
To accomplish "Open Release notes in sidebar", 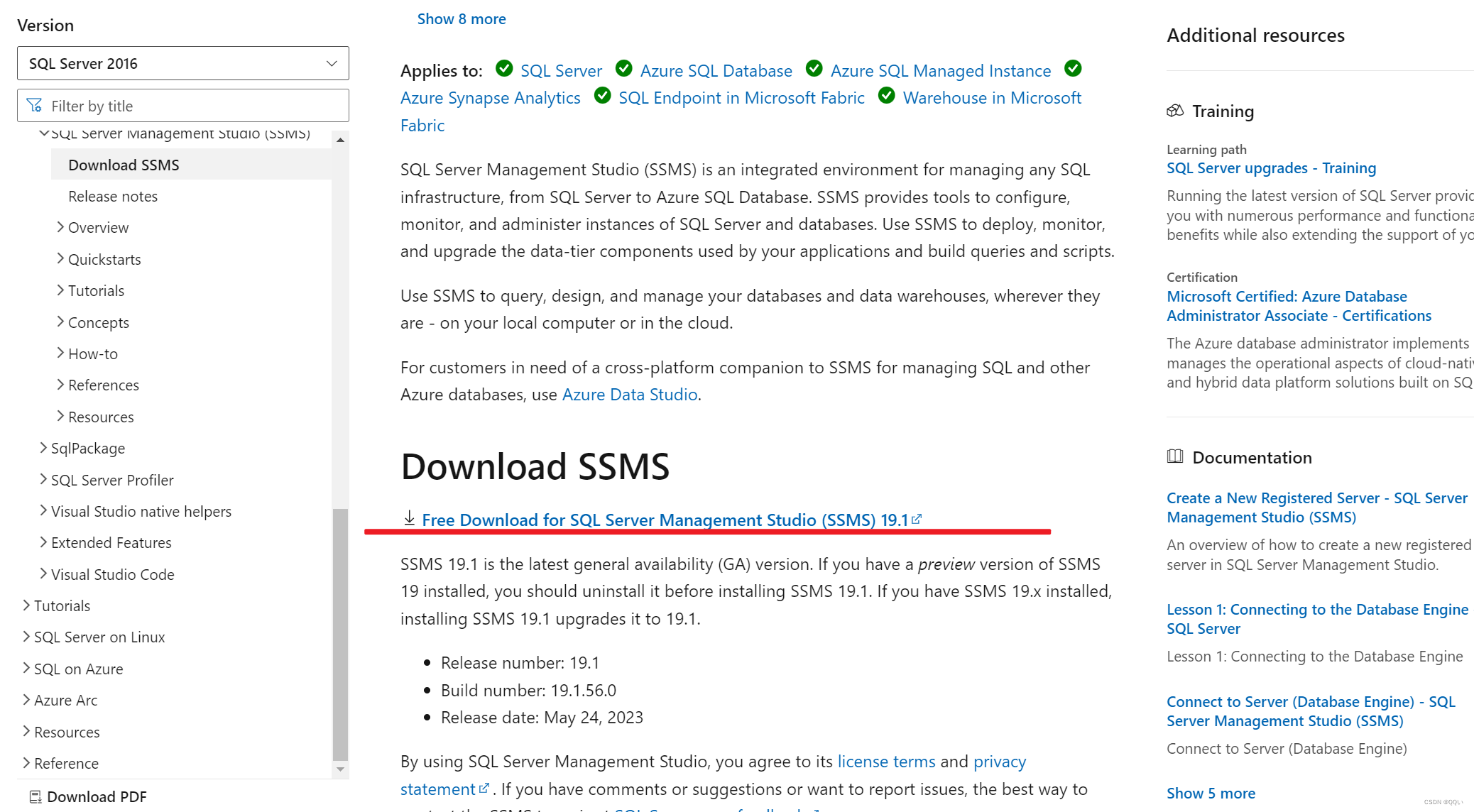I will [113, 197].
